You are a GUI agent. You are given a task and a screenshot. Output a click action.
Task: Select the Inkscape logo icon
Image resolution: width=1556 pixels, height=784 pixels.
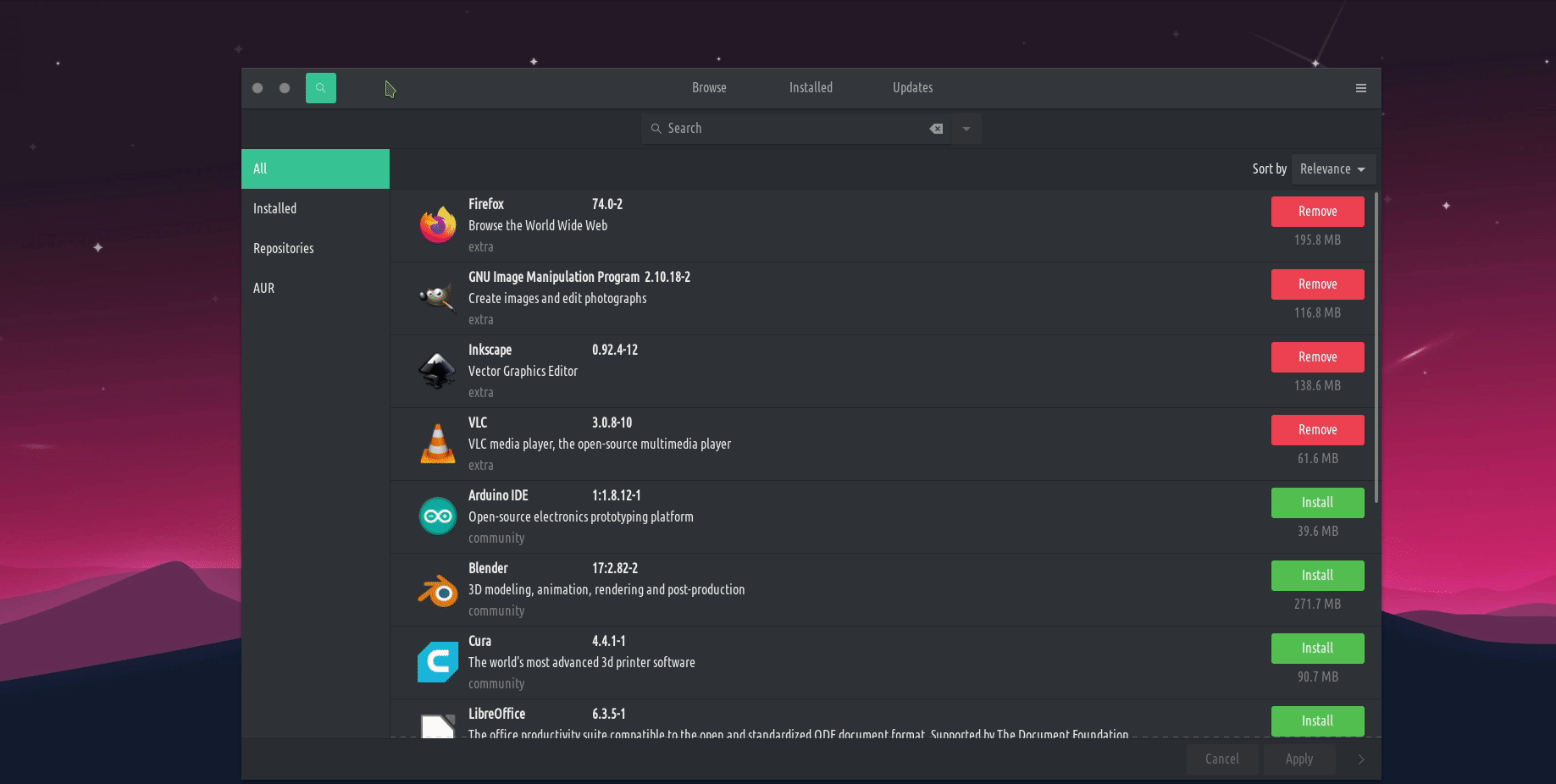(x=438, y=371)
